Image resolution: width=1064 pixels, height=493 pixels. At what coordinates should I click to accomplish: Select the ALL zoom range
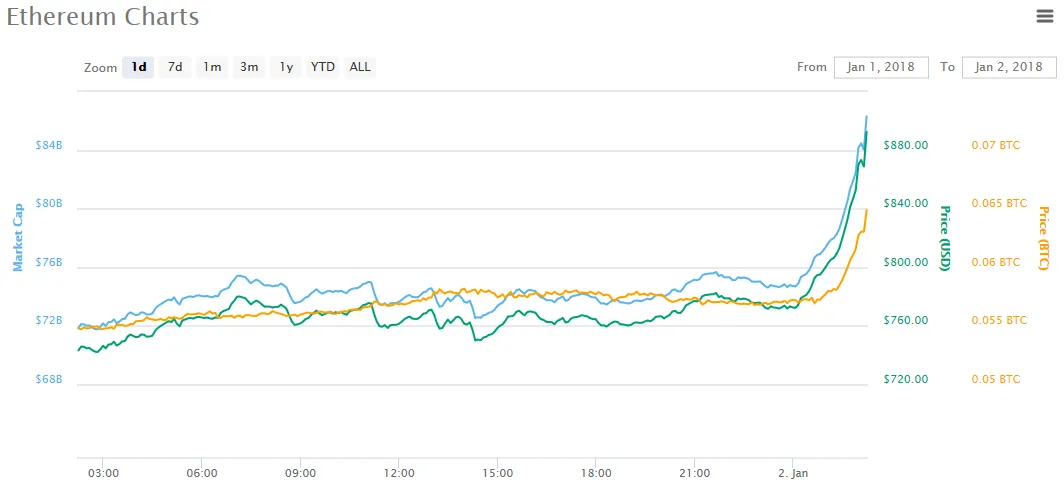click(360, 67)
